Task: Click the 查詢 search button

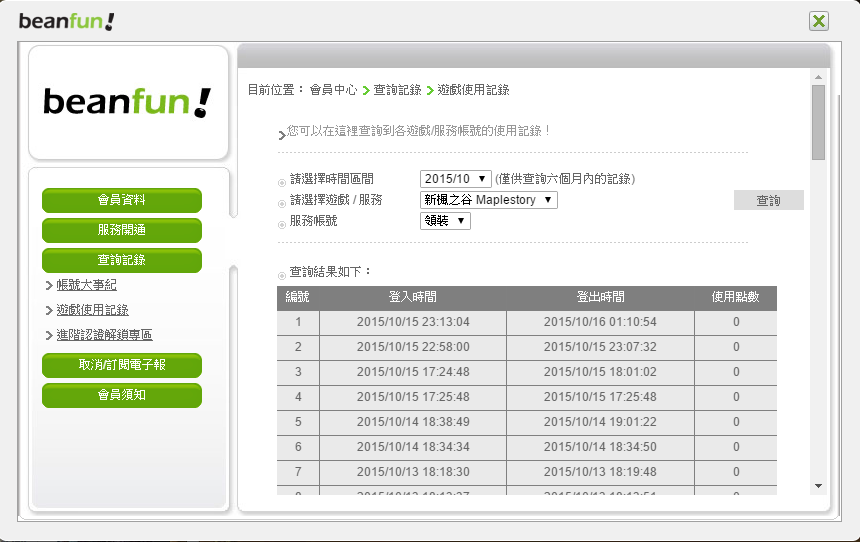Action: coord(768,200)
